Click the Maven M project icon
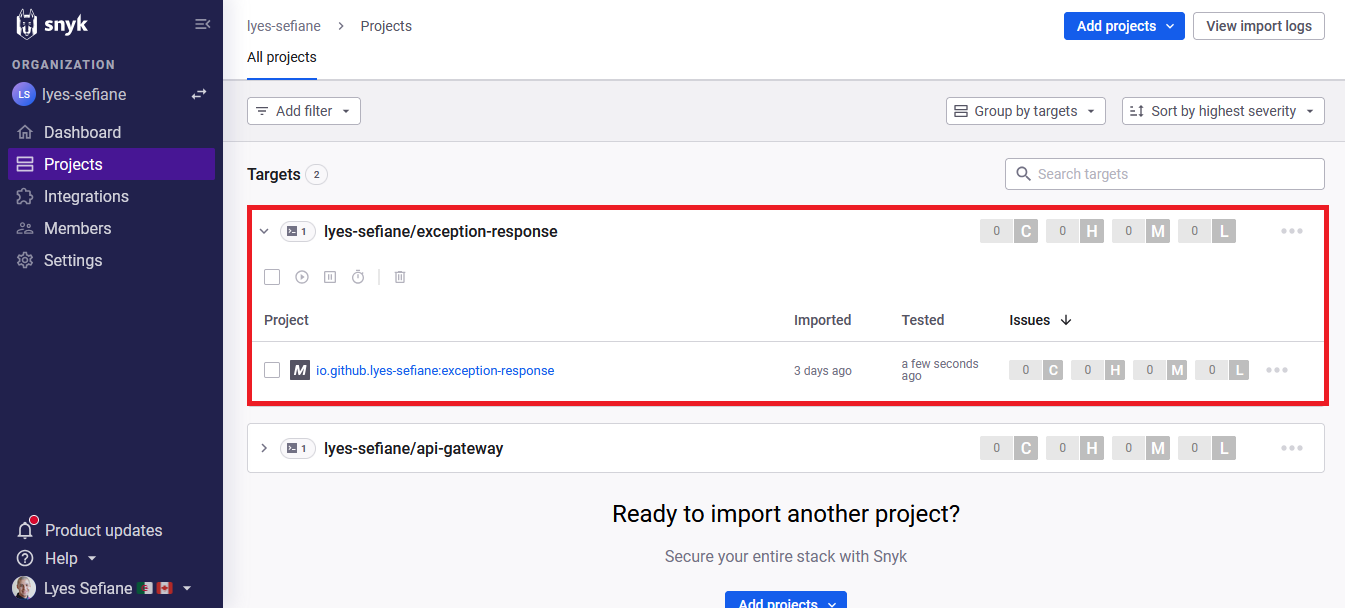The height and width of the screenshot is (608, 1345). point(300,370)
